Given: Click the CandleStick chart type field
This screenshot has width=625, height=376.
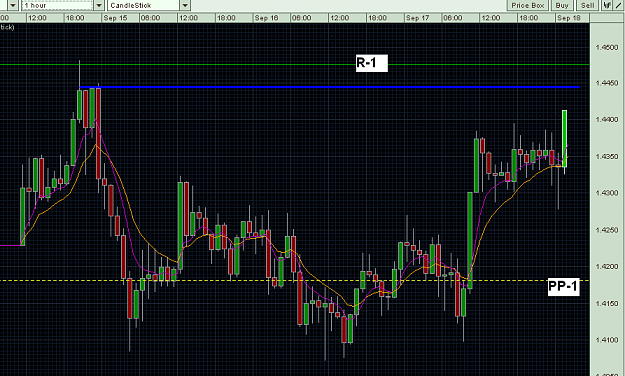Looking at the screenshot, I should (143, 5).
